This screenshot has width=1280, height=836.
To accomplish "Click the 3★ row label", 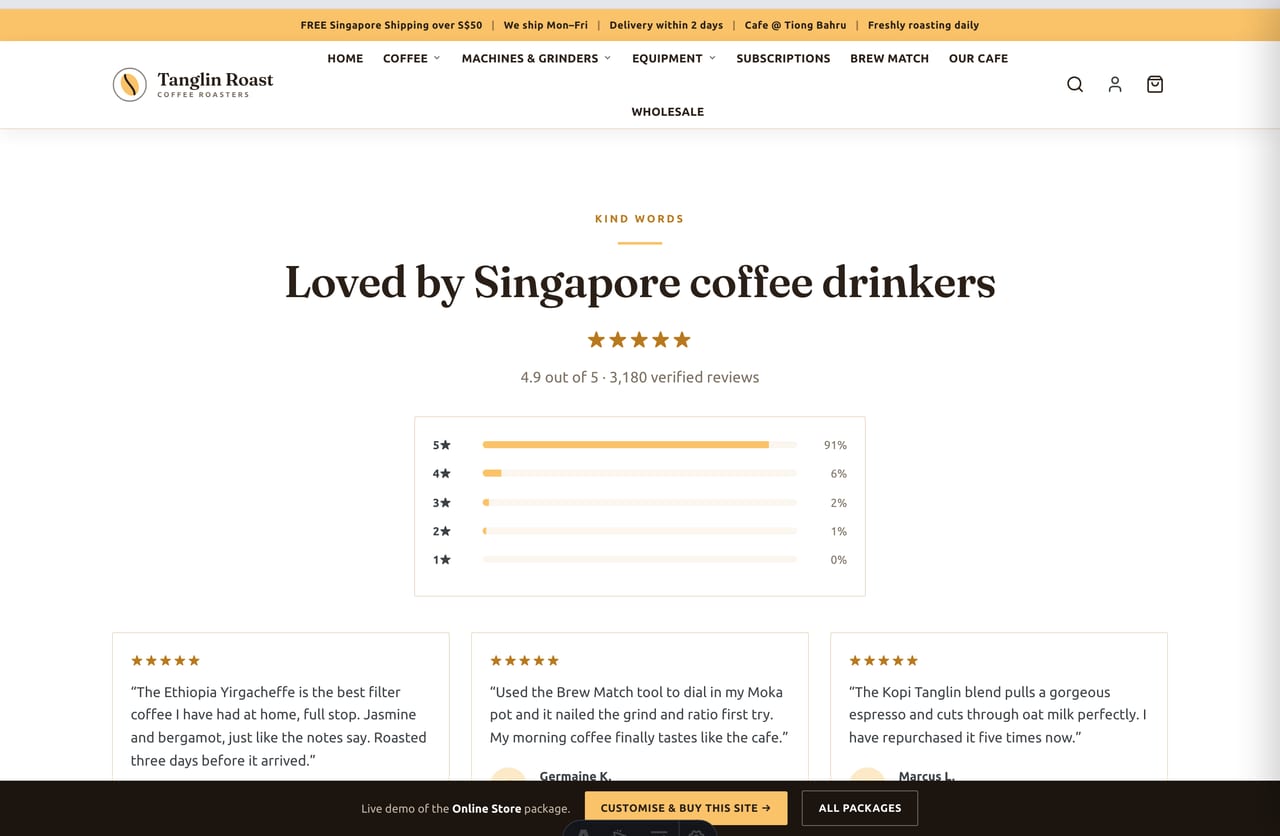I will (442, 503).
